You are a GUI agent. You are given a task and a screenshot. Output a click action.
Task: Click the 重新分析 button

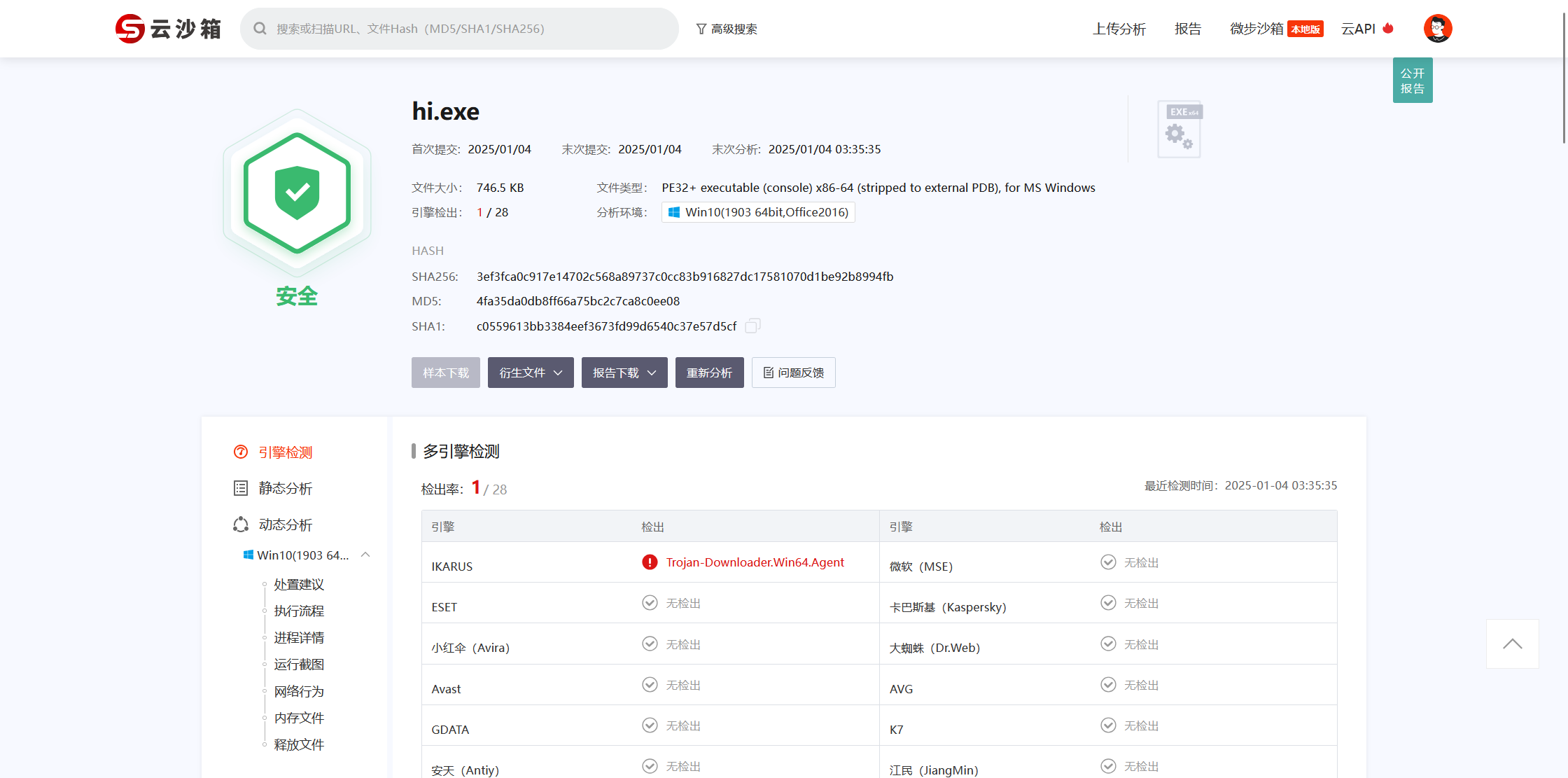pos(709,373)
